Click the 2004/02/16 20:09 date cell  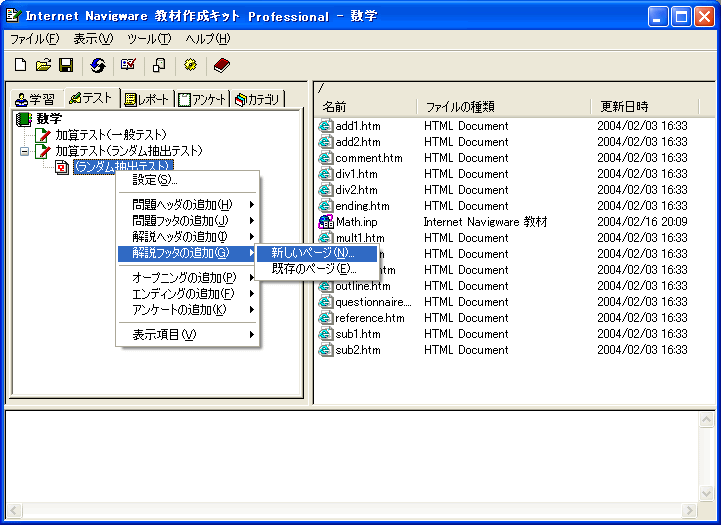[x=642, y=222]
